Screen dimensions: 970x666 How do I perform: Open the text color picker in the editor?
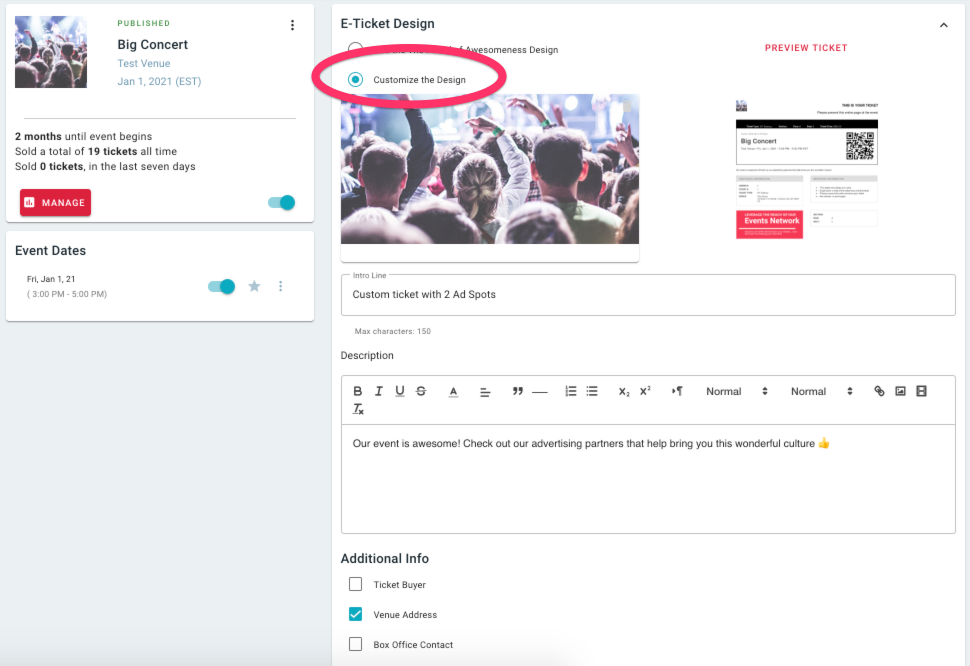(452, 391)
